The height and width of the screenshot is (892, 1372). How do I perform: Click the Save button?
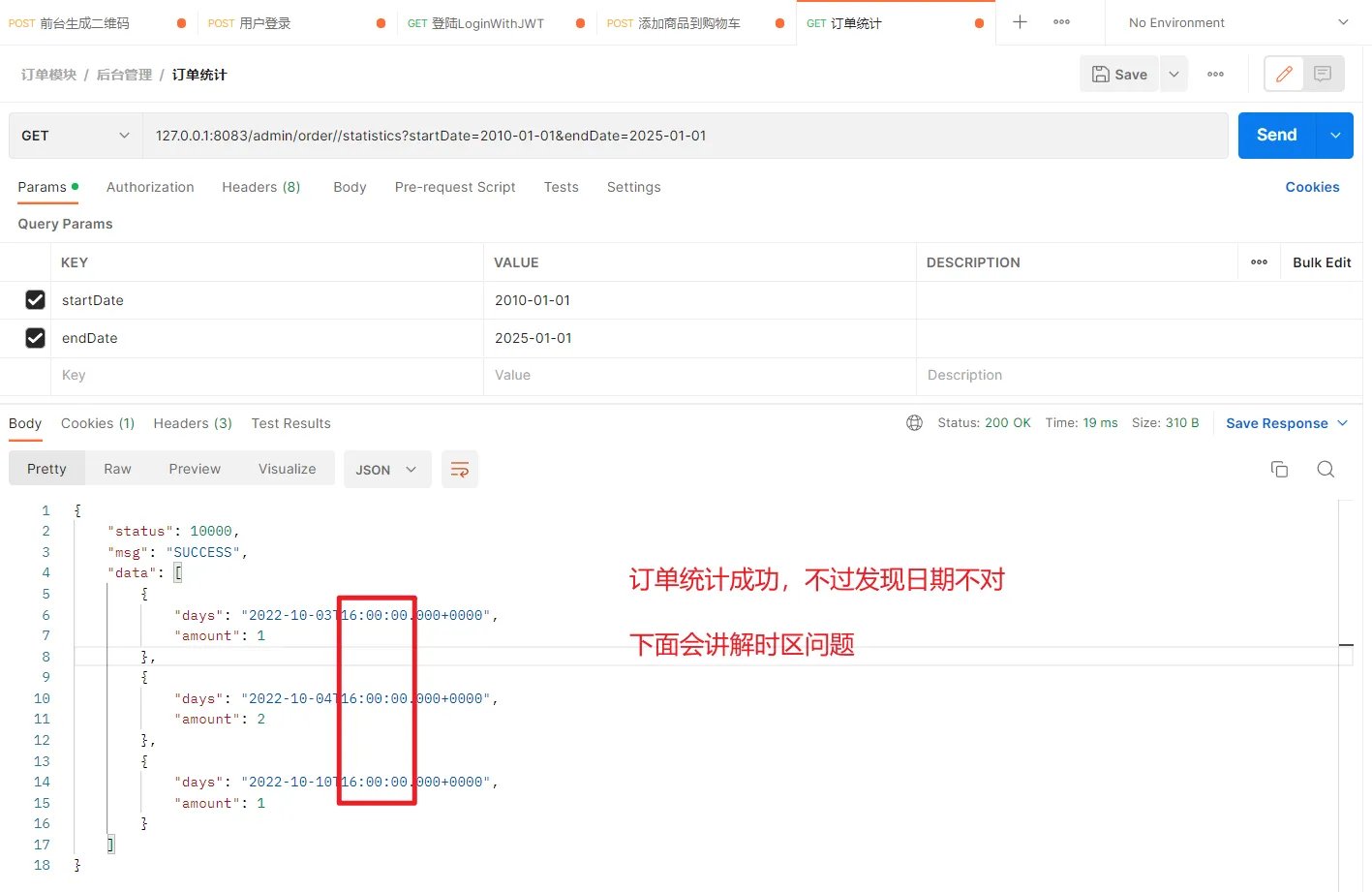tap(1119, 75)
